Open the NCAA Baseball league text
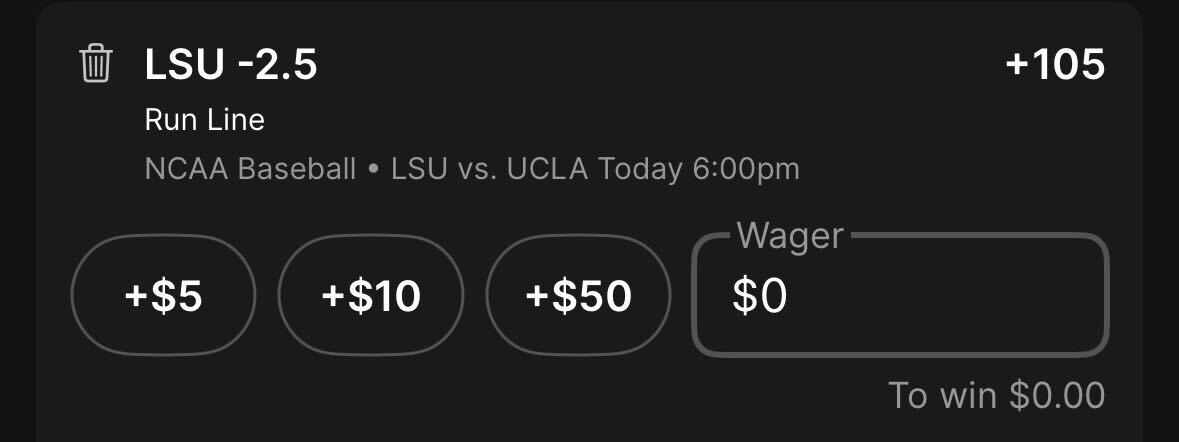The height and width of the screenshot is (442, 1179). [x=250, y=169]
